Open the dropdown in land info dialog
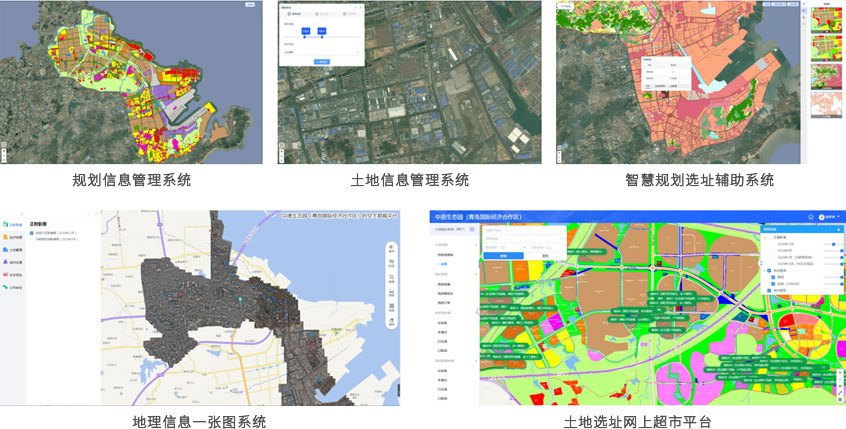The image size is (846, 429). coord(320,51)
